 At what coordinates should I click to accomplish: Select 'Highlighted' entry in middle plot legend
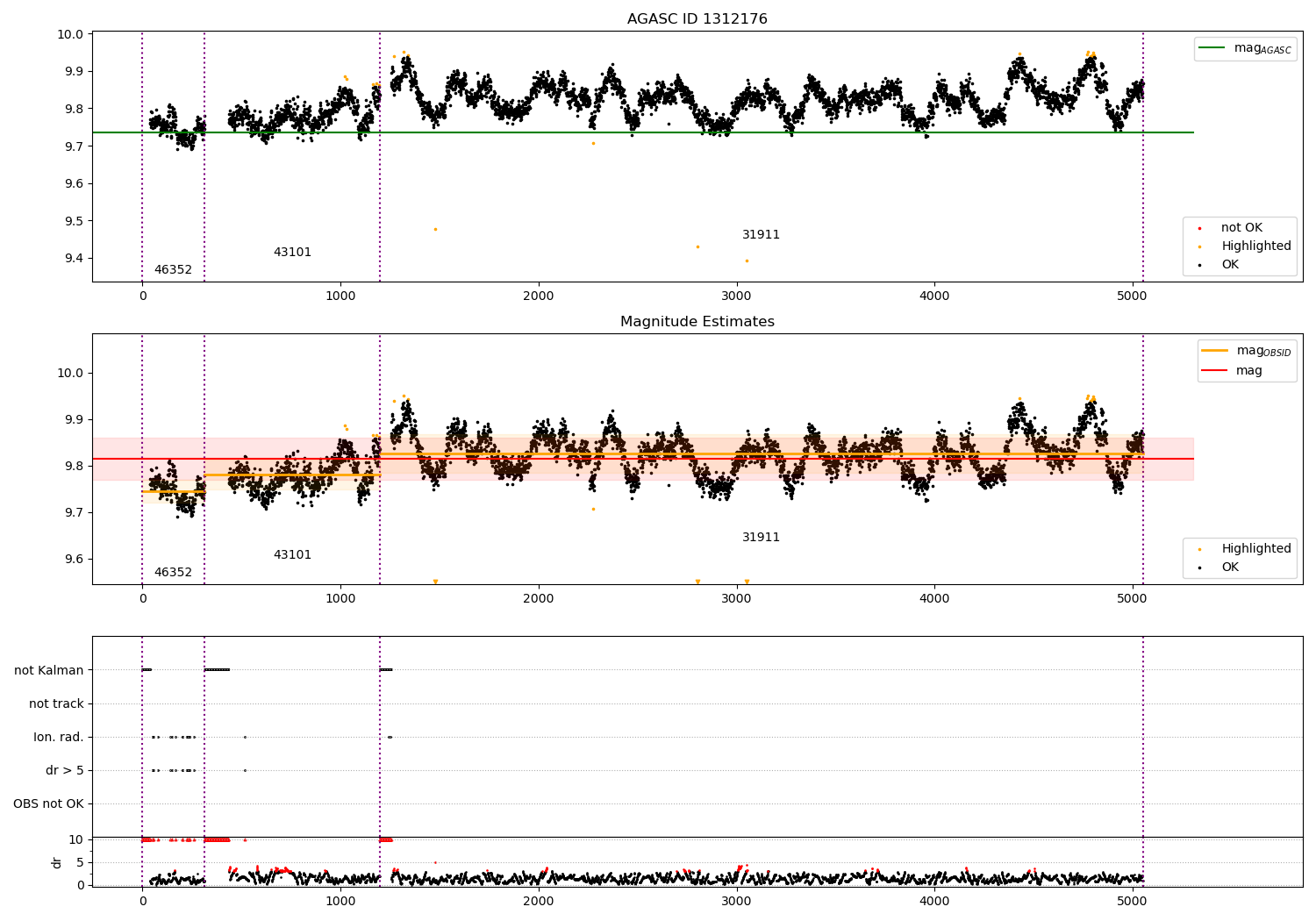[1255, 549]
